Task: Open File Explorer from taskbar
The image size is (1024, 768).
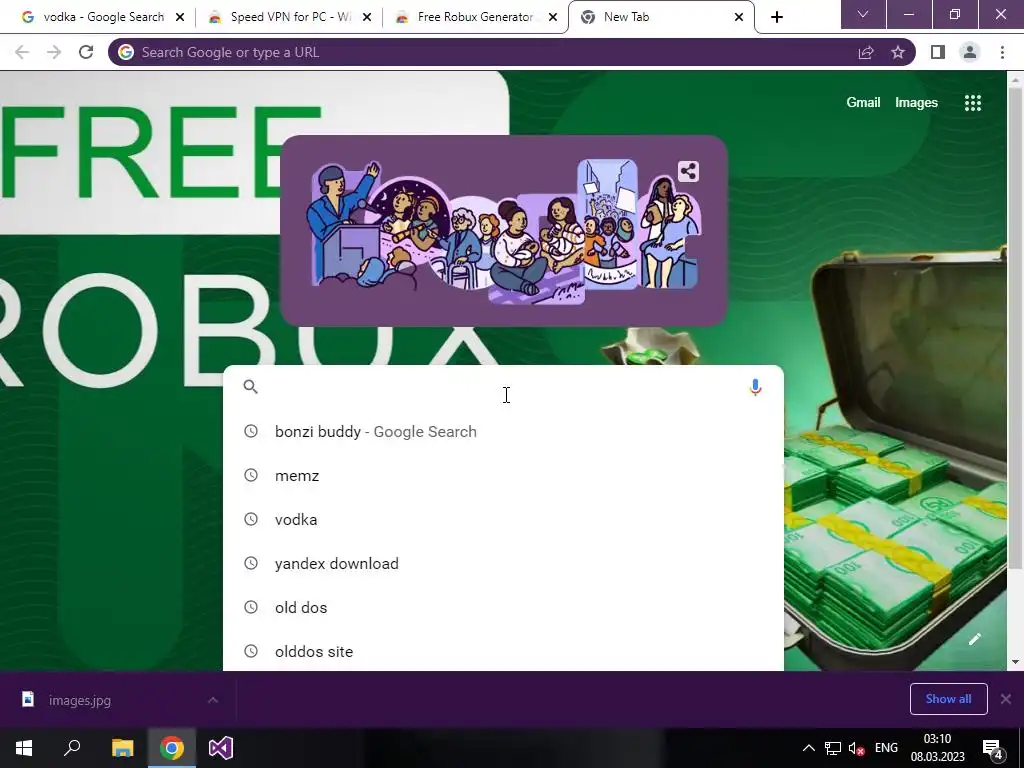Action: [x=122, y=748]
